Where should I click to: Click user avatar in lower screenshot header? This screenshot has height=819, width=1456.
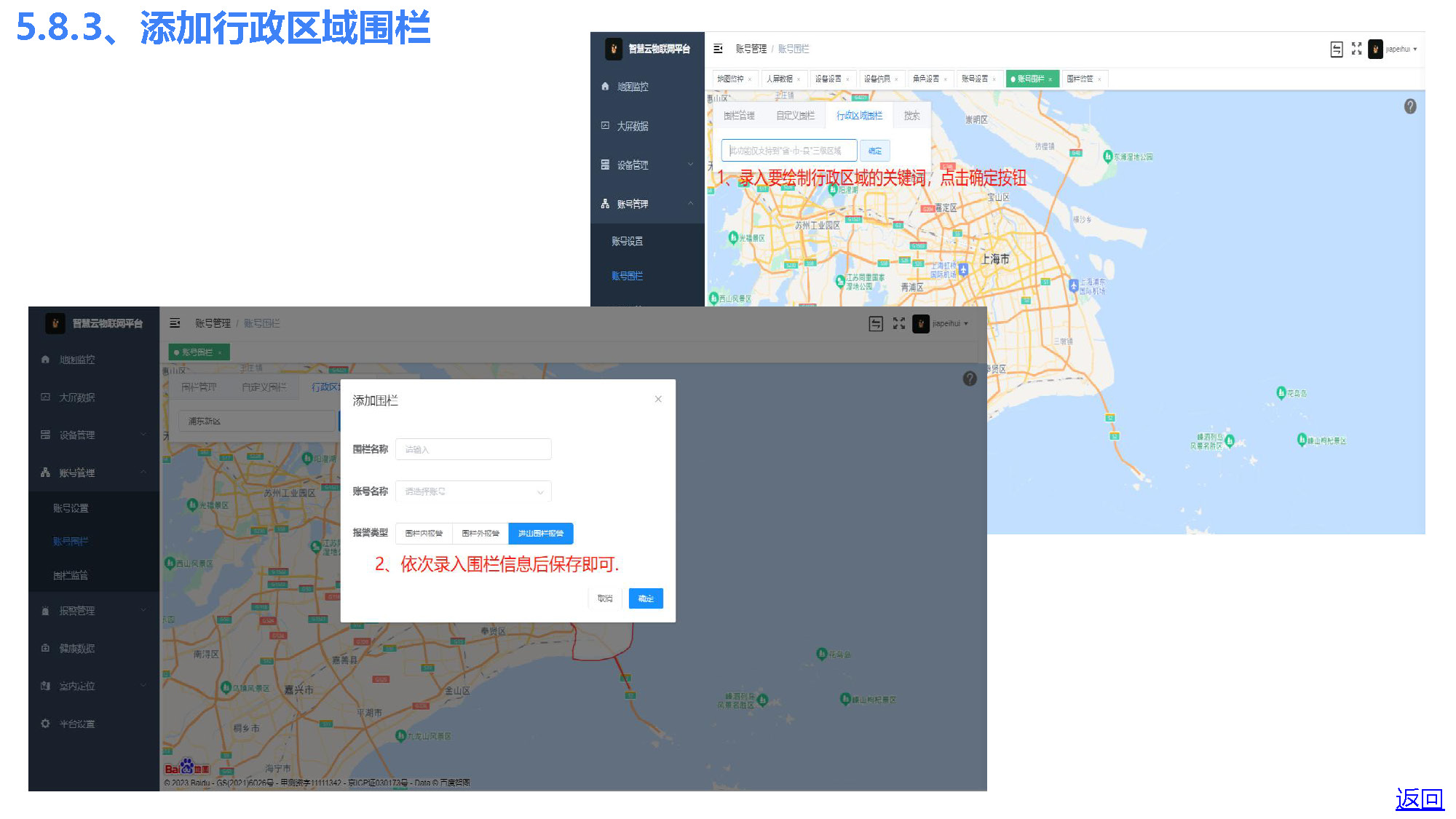coord(921,323)
